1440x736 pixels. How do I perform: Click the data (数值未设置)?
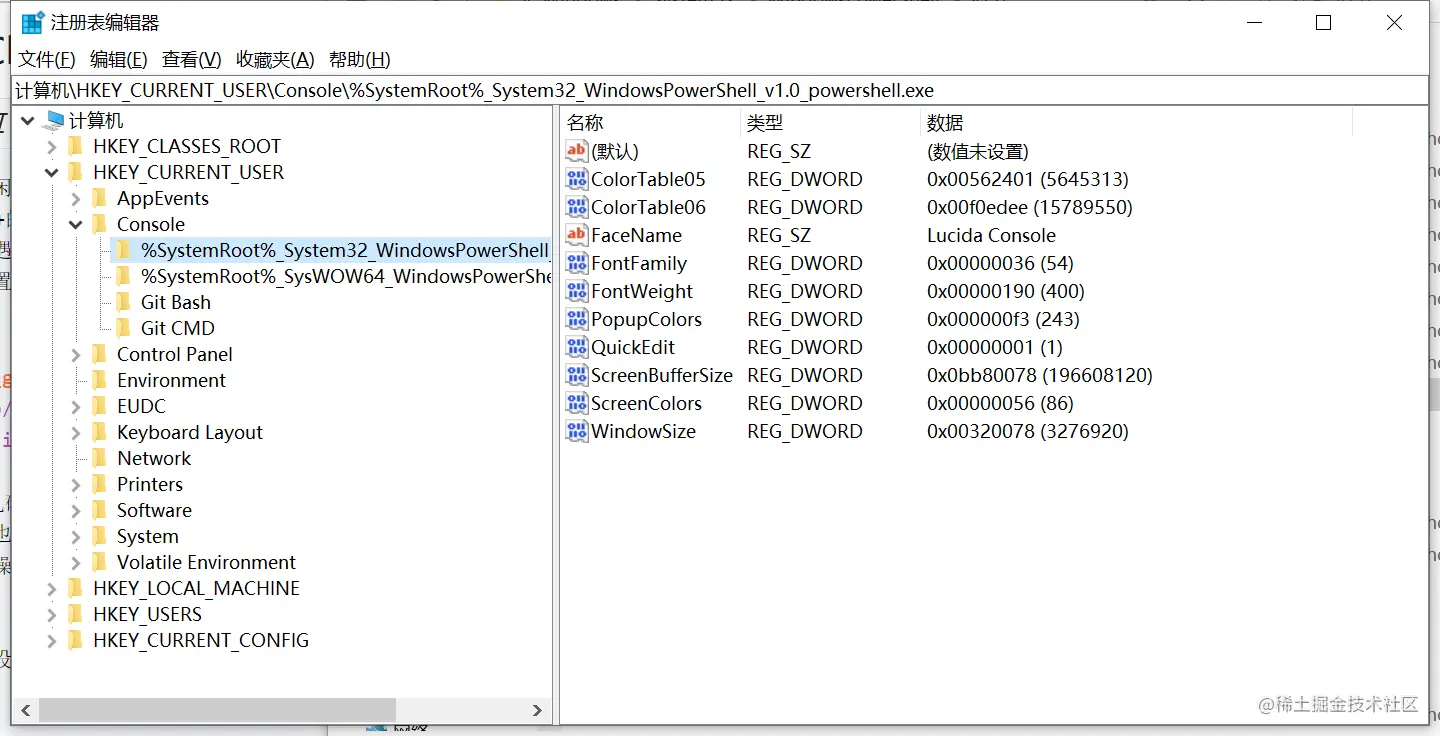tap(977, 151)
